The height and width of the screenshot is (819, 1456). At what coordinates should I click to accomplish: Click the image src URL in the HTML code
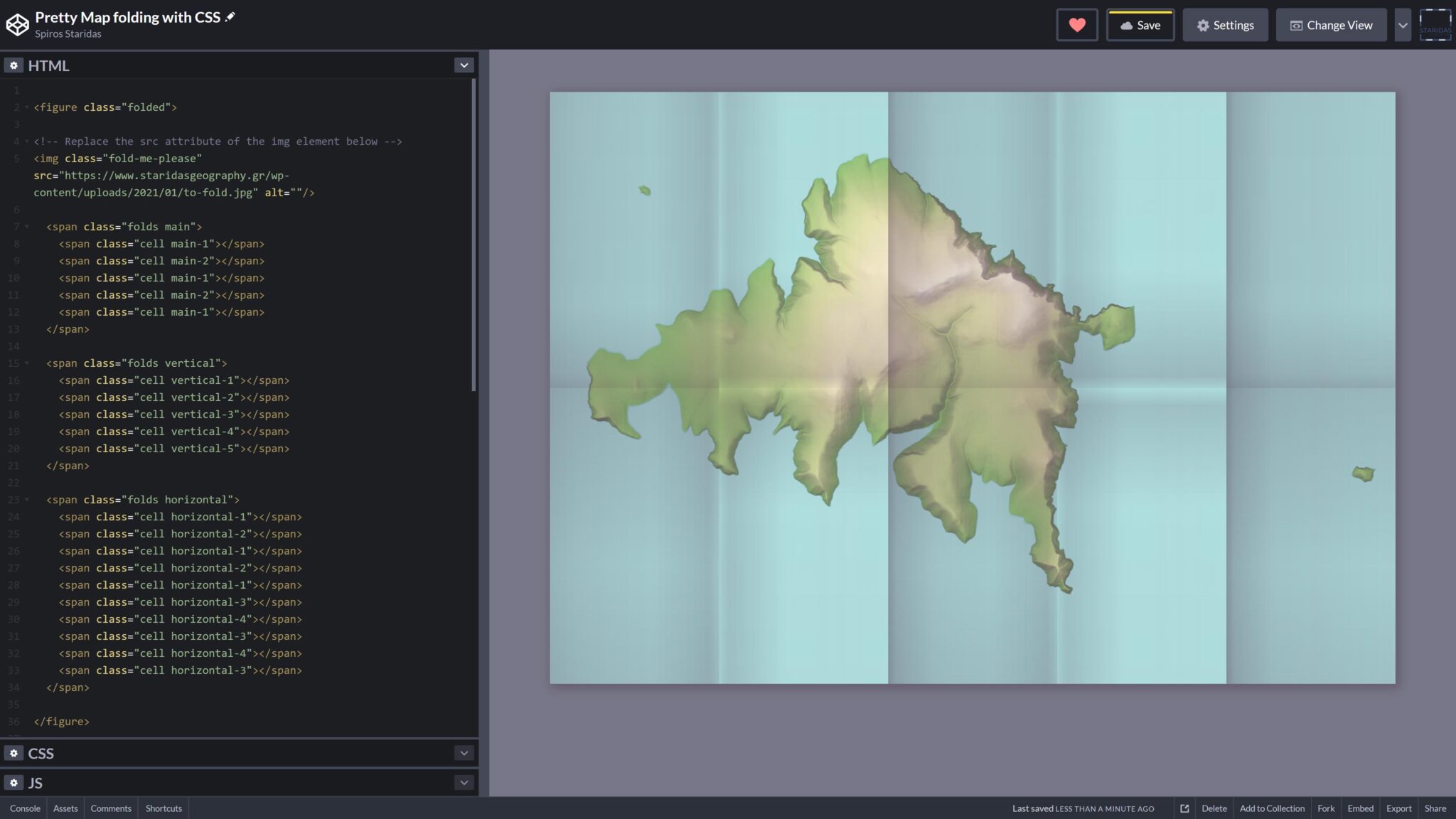click(x=164, y=175)
